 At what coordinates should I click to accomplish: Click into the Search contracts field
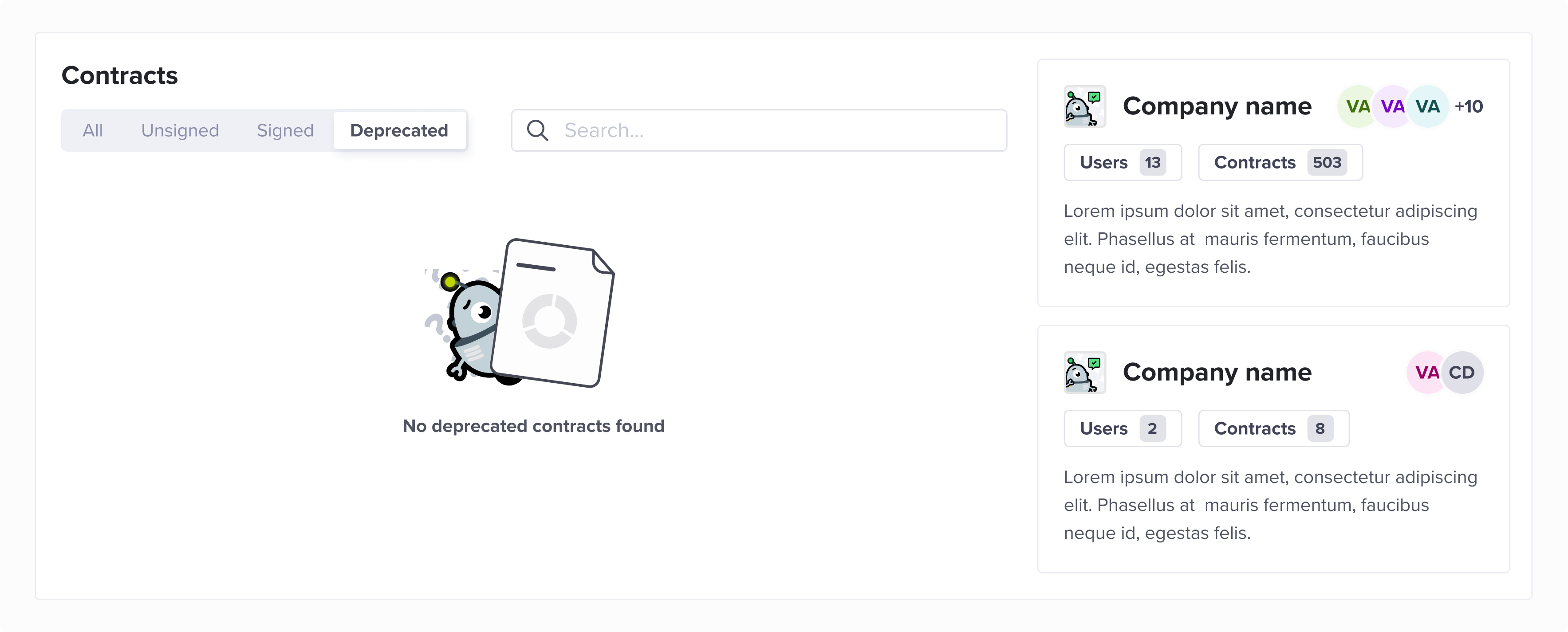[x=759, y=130]
